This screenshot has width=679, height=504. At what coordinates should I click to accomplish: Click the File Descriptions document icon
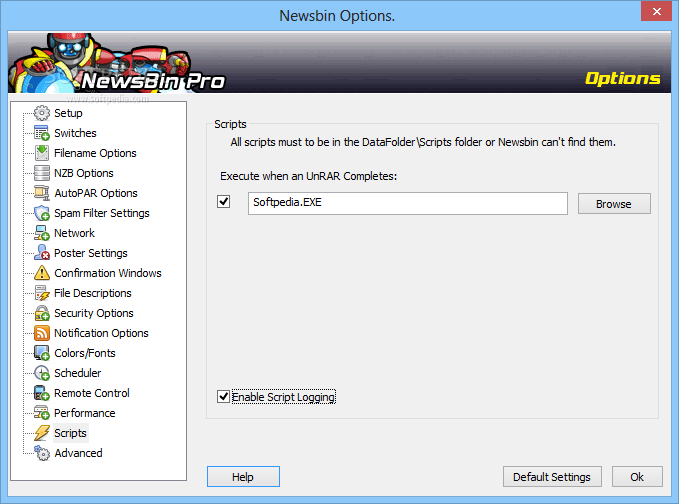[x=42, y=293]
